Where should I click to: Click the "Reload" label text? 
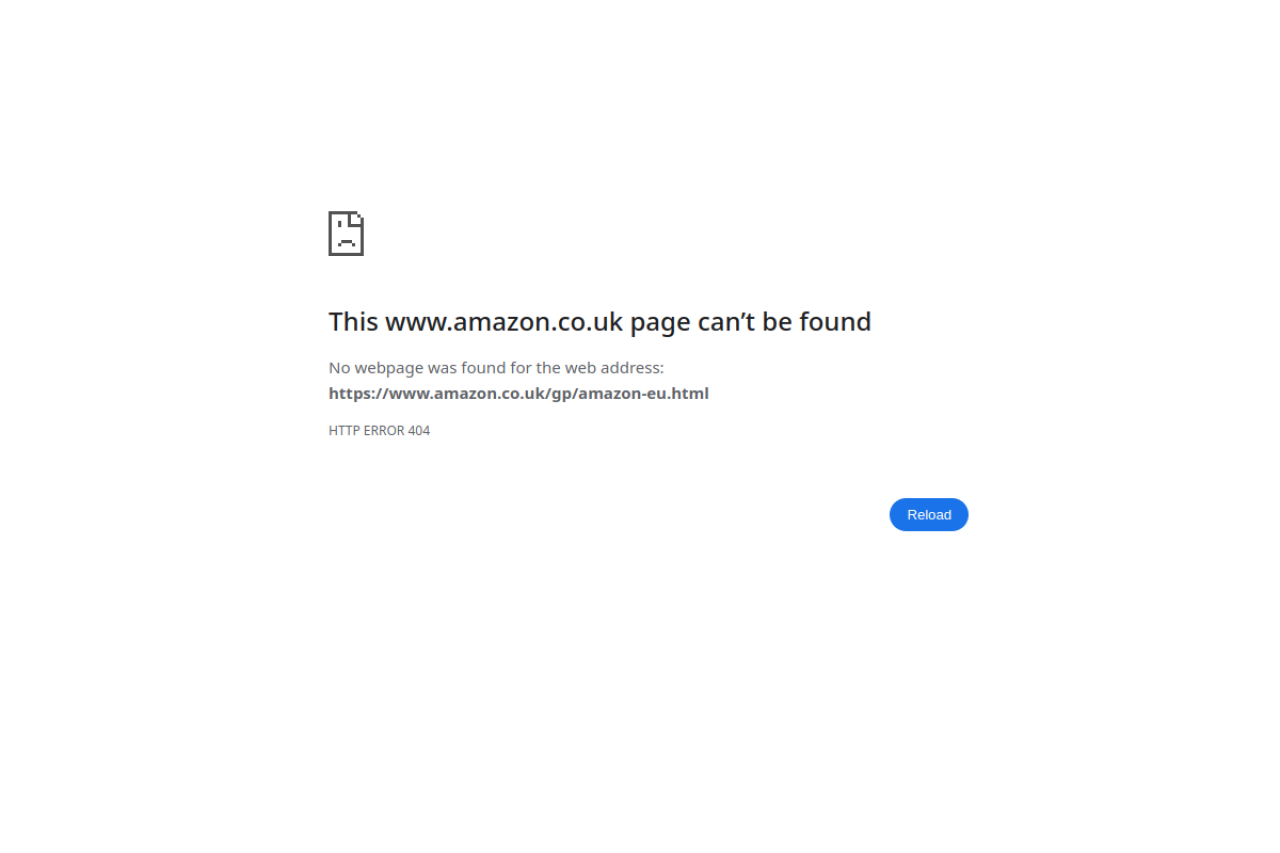pyautogui.click(x=929, y=514)
